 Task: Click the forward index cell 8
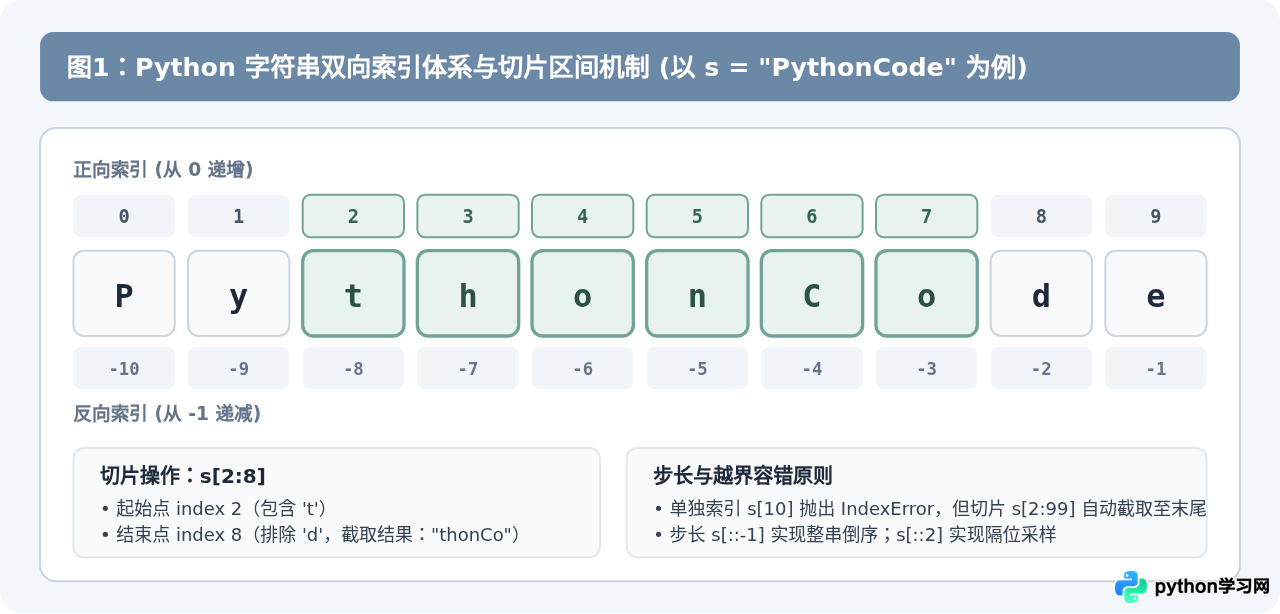point(1041,216)
